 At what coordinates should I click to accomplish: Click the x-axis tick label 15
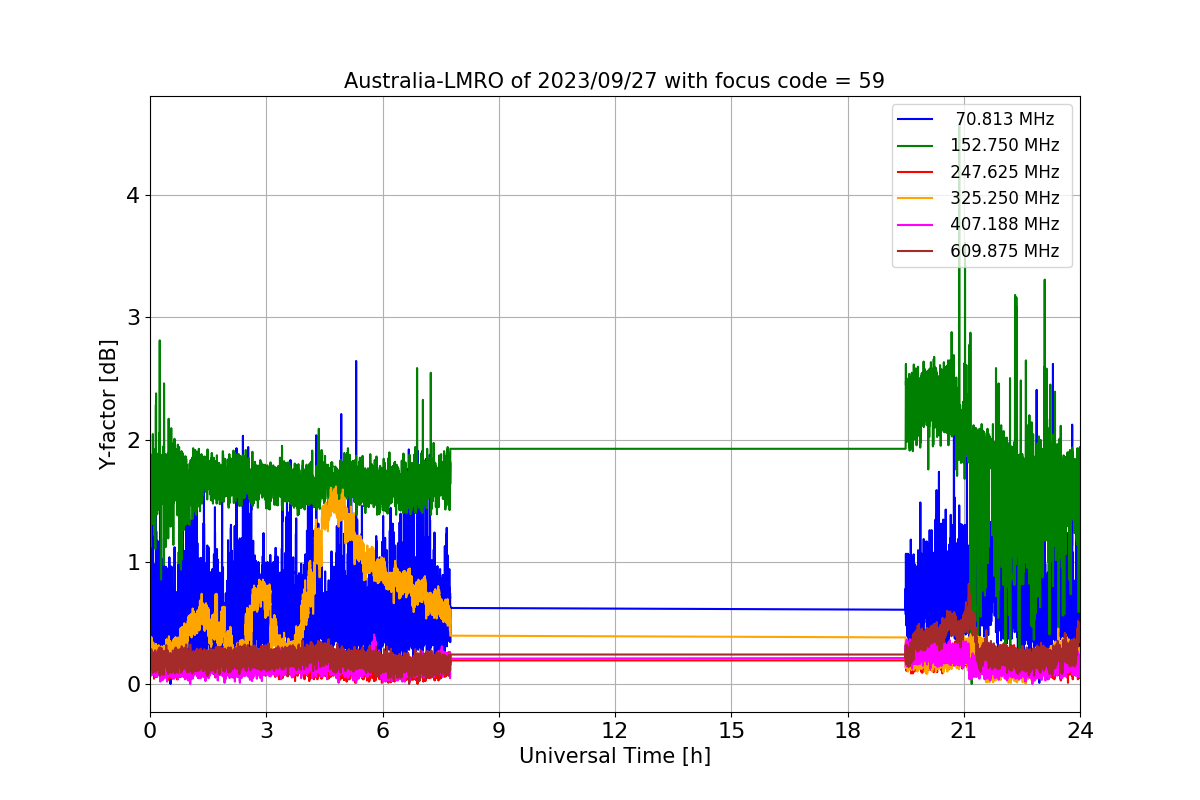point(731,730)
